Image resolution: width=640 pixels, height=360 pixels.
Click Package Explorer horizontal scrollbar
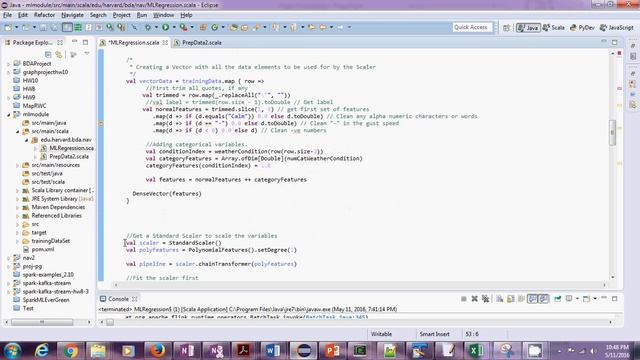[x=42, y=322]
